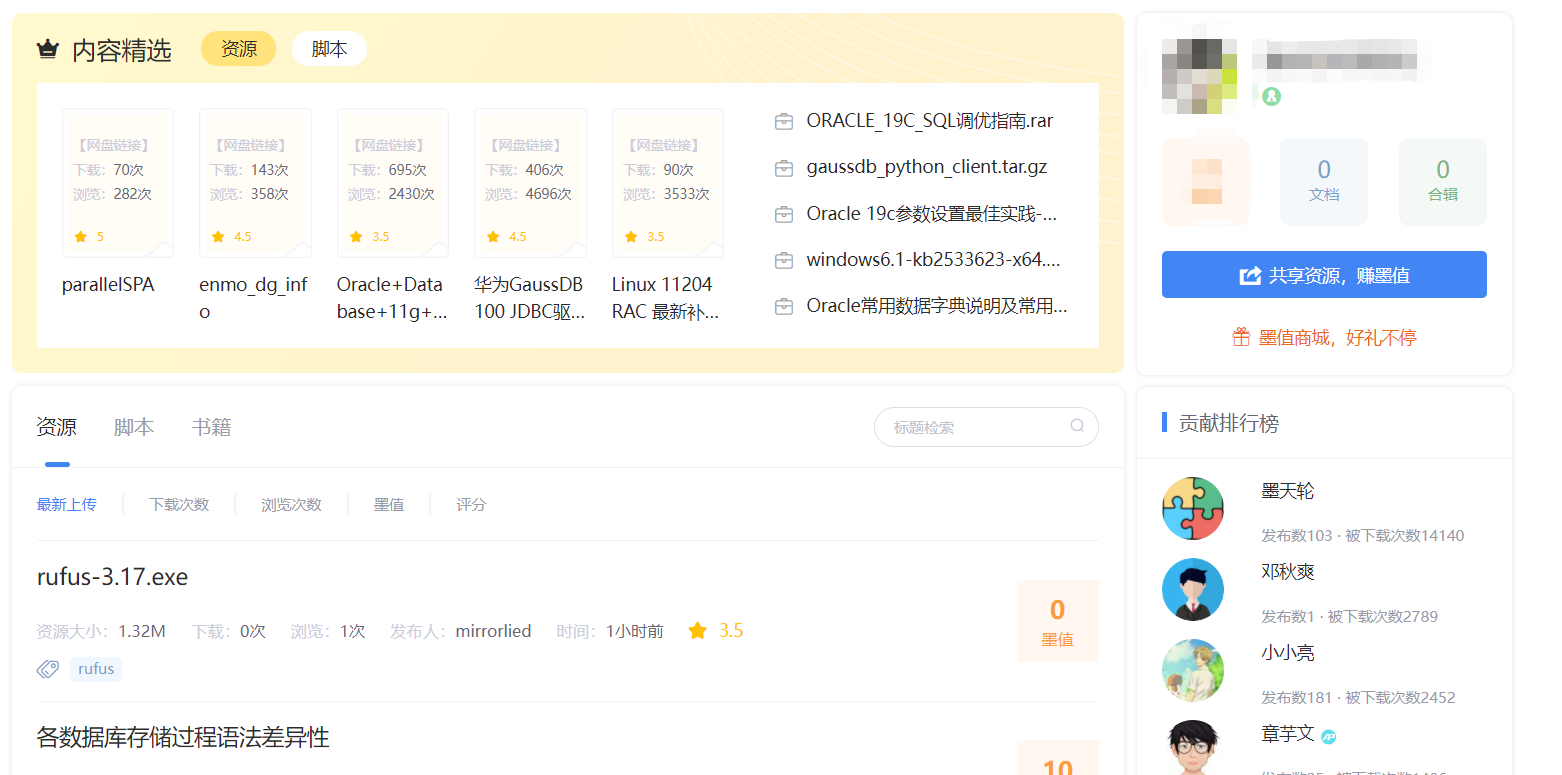Click the green user badge under the profile name
Screen dimensions: 1562x775
pos(1271,96)
